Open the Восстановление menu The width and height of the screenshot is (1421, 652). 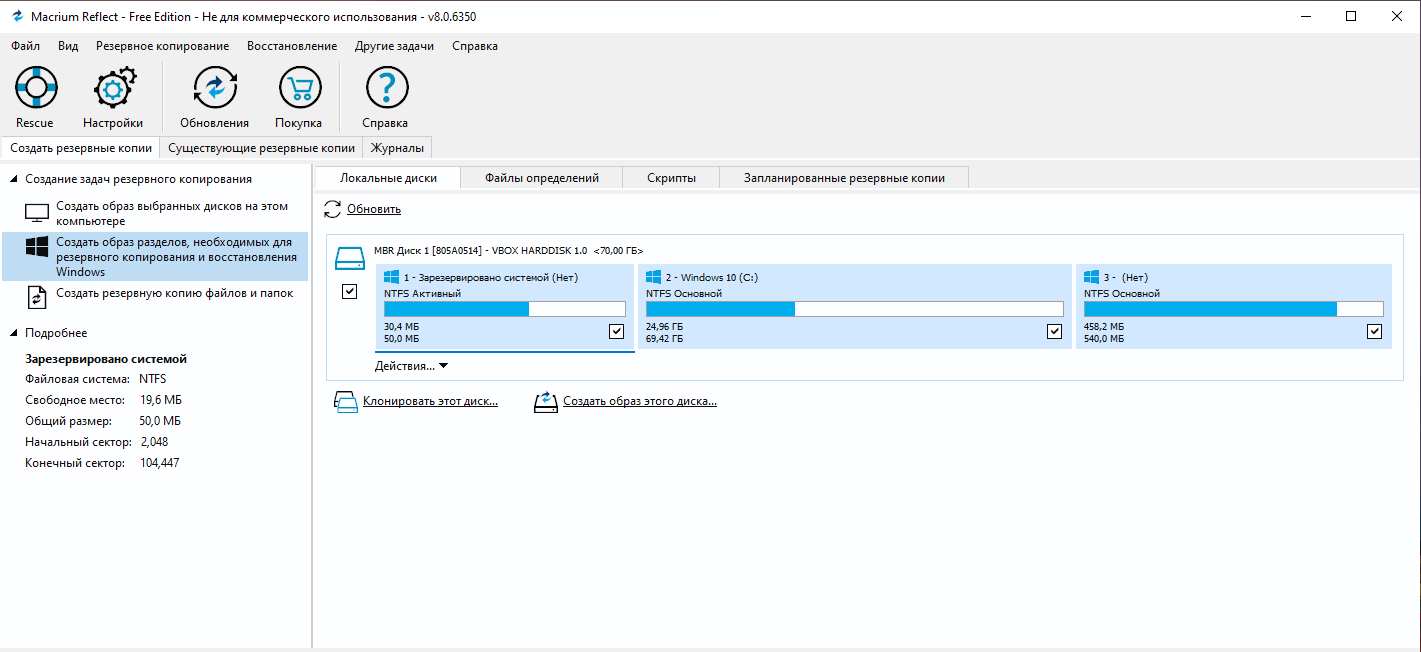click(x=292, y=46)
